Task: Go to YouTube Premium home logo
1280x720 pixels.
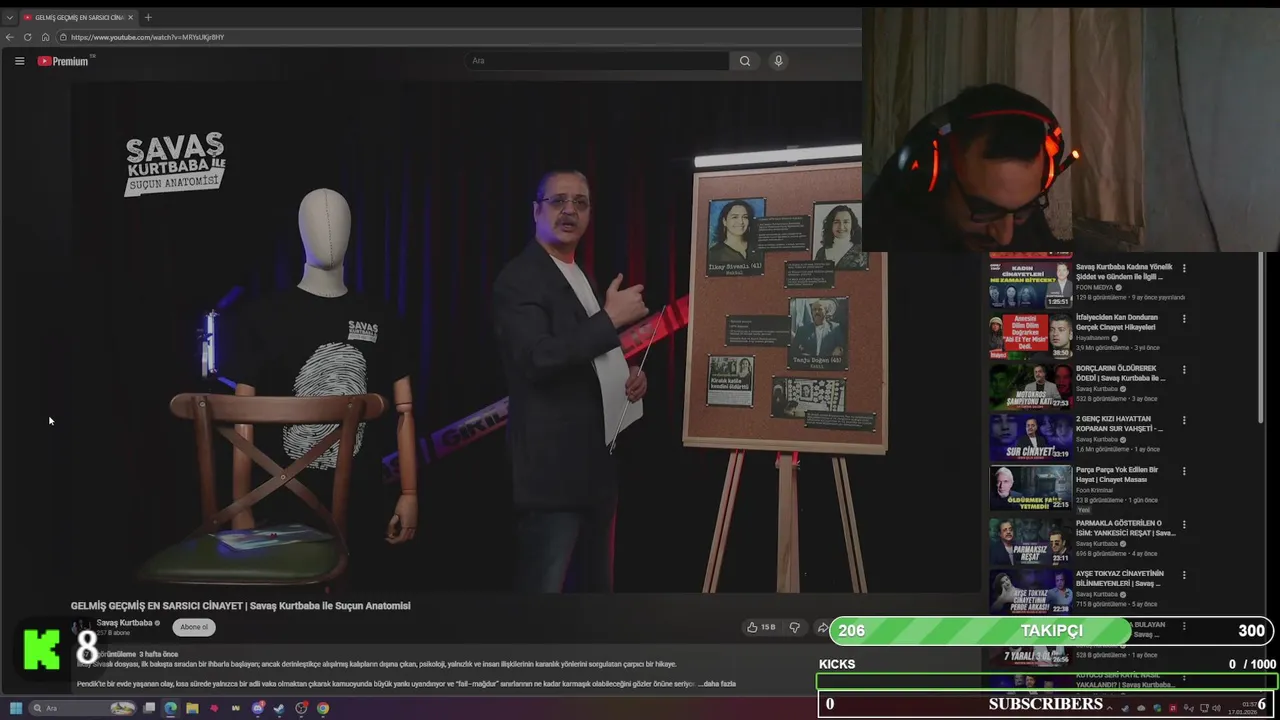Action: click(x=65, y=61)
